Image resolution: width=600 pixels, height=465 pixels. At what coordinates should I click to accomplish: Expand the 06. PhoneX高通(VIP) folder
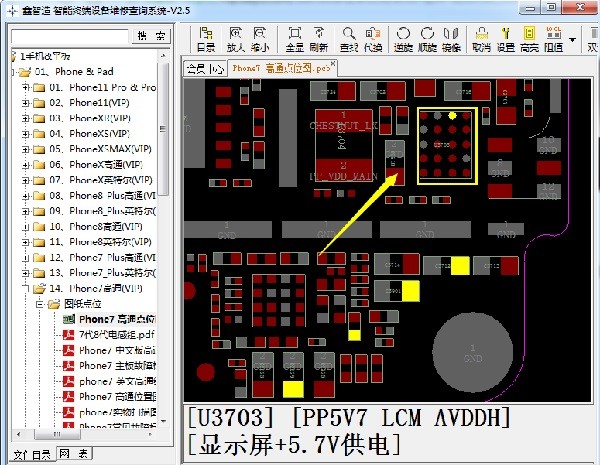26,165
